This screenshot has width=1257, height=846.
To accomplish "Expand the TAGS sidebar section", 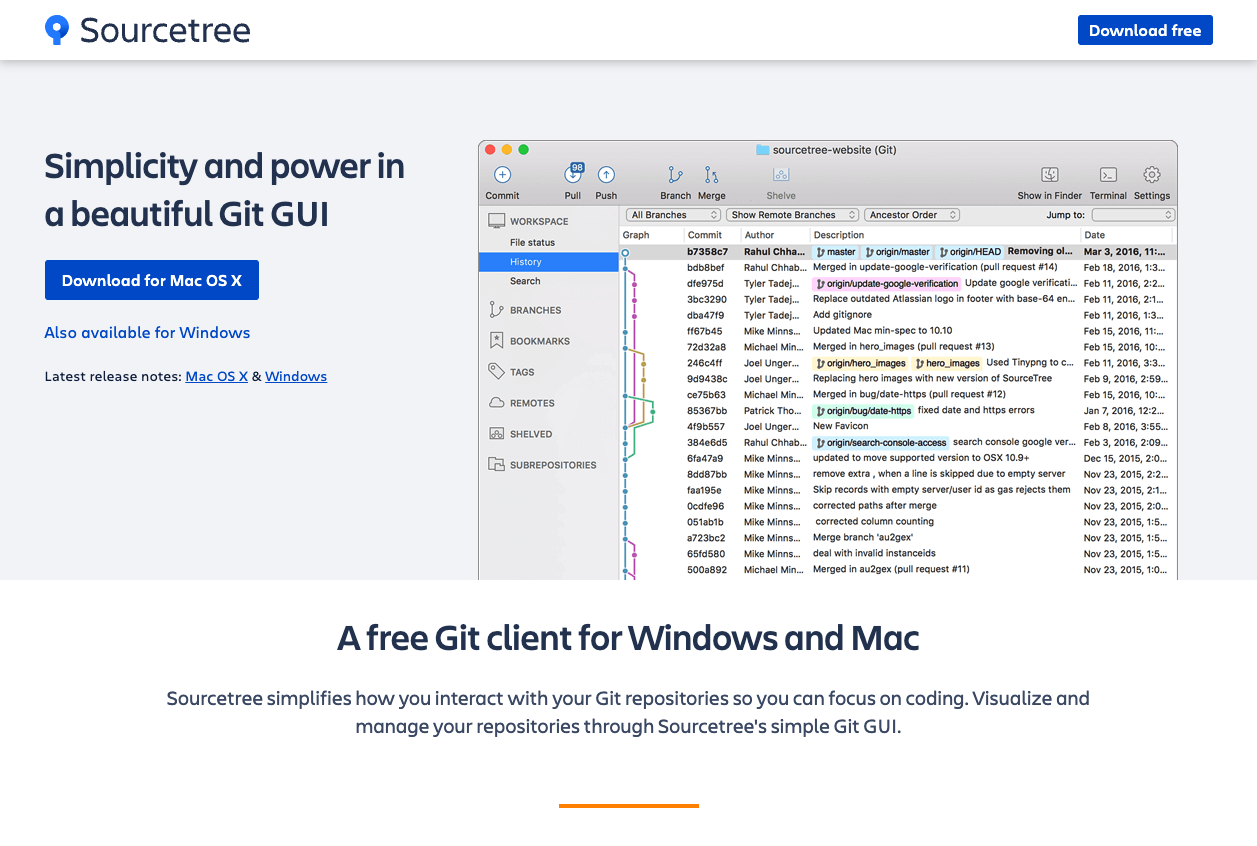I will click(522, 372).
